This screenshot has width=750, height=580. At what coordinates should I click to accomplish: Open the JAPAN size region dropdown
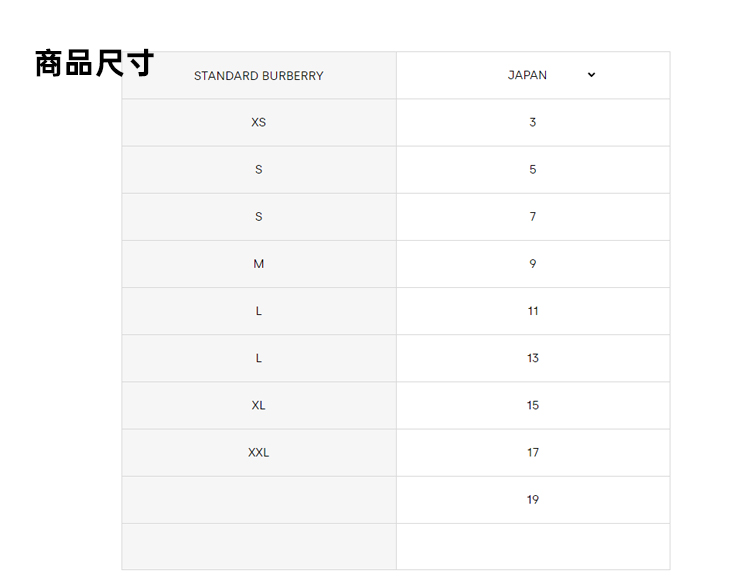coord(549,75)
